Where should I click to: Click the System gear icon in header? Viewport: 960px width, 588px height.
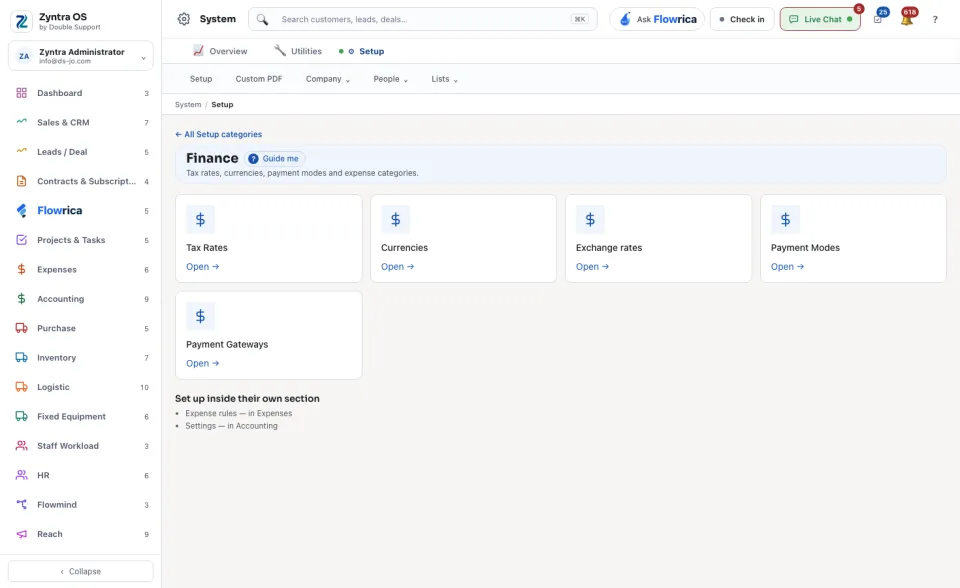pyautogui.click(x=184, y=19)
